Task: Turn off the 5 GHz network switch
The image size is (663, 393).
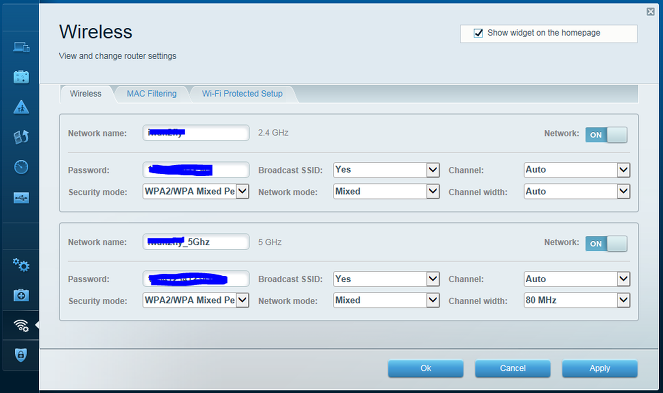Action: point(606,243)
